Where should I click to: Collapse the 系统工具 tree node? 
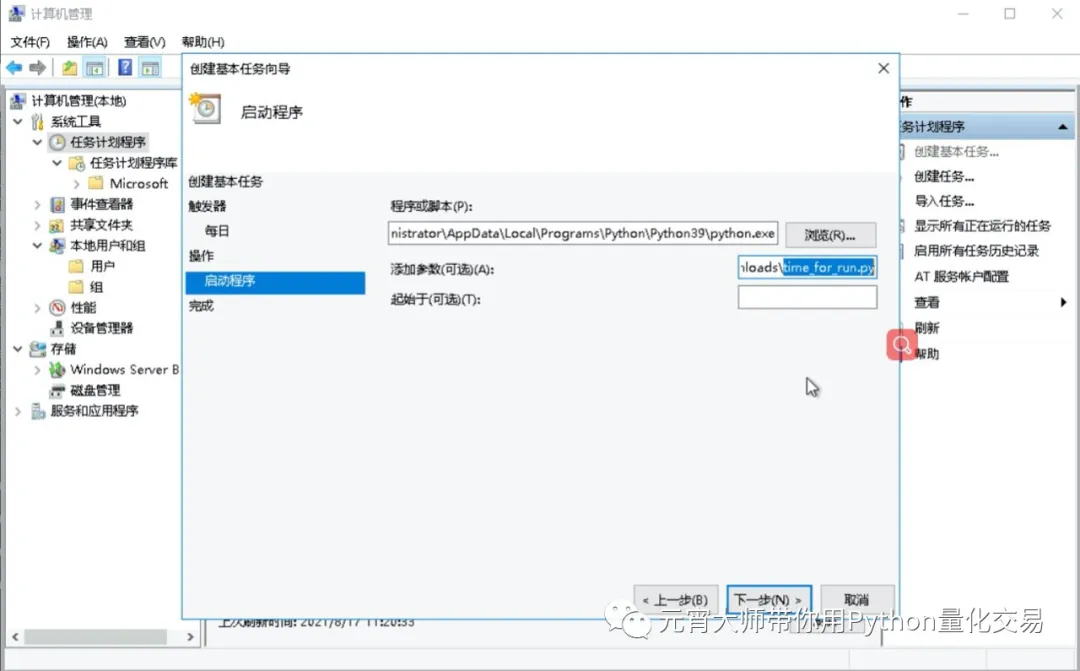(19, 122)
